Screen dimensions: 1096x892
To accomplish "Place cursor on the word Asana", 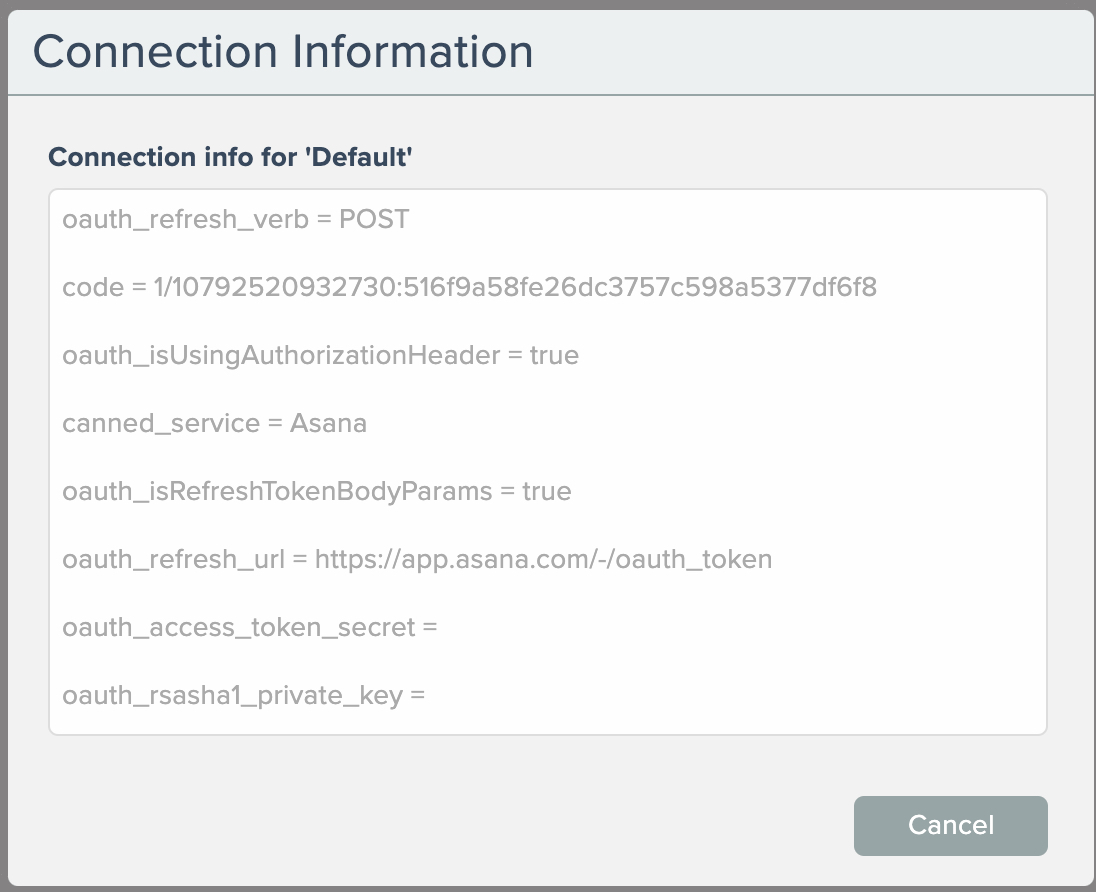I will click(328, 423).
